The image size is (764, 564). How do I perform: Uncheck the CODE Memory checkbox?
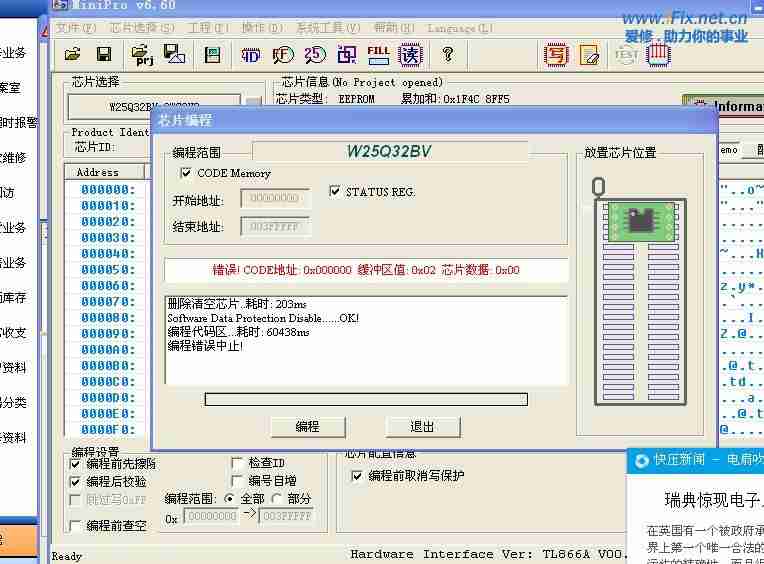(x=186, y=174)
